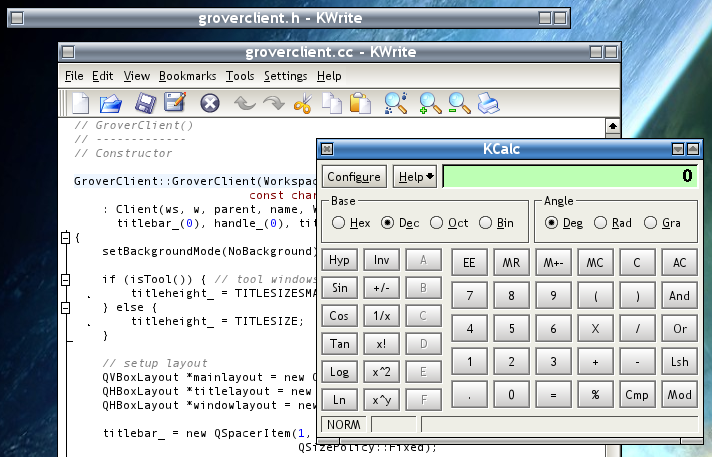
Task: Choose Rad angle mode
Action: pos(613,223)
